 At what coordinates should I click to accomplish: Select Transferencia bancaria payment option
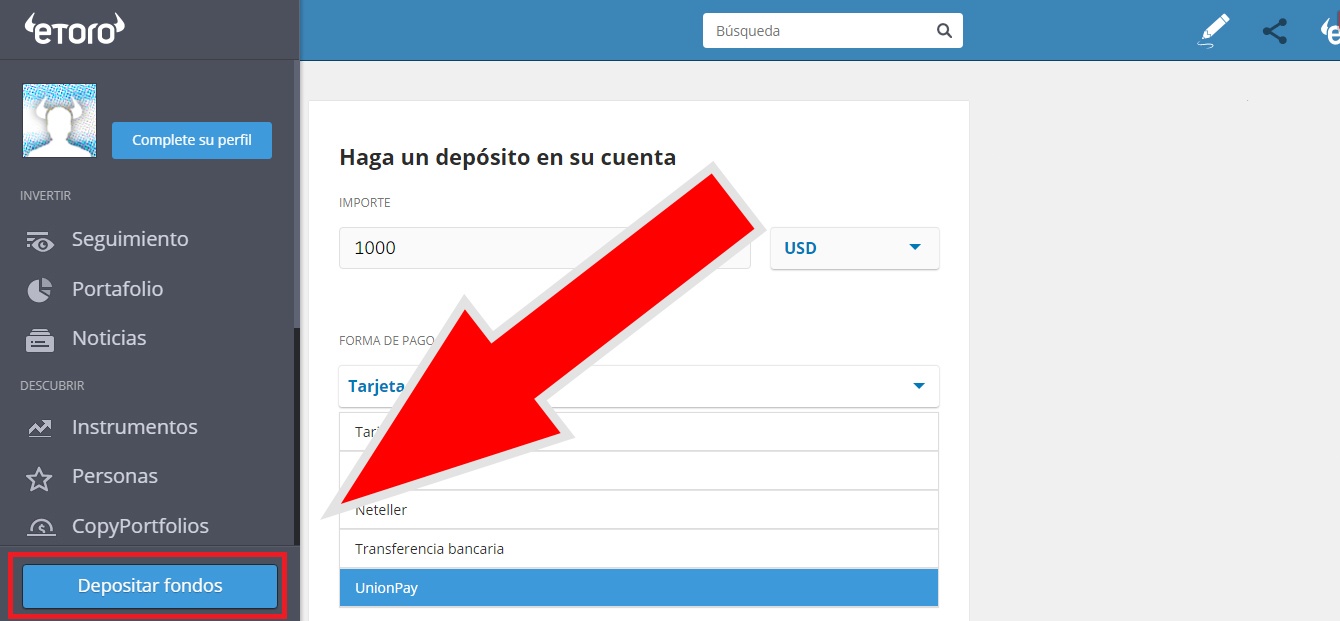click(639, 549)
